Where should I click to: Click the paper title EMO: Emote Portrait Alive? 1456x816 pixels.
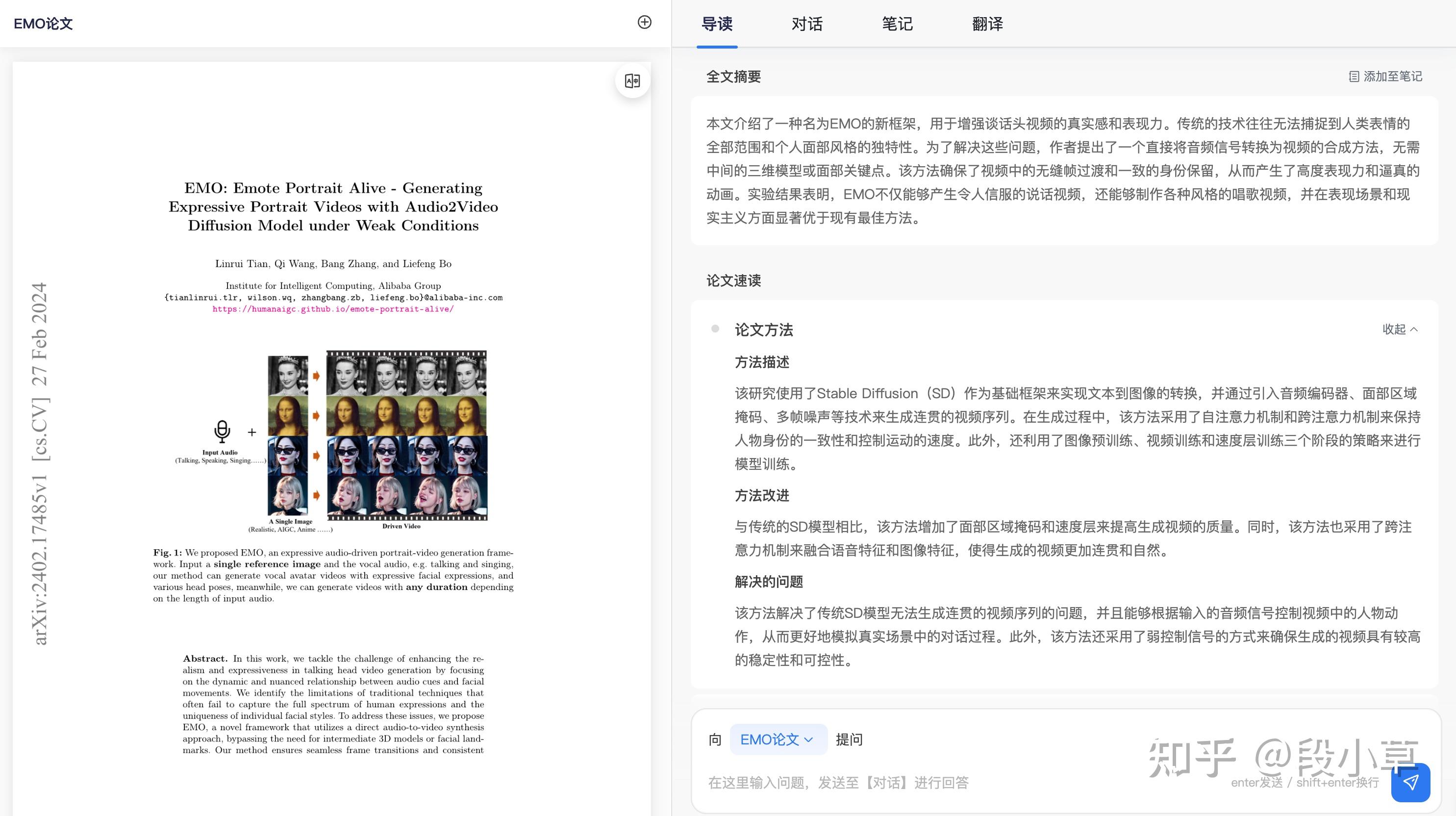pos(333,207)
